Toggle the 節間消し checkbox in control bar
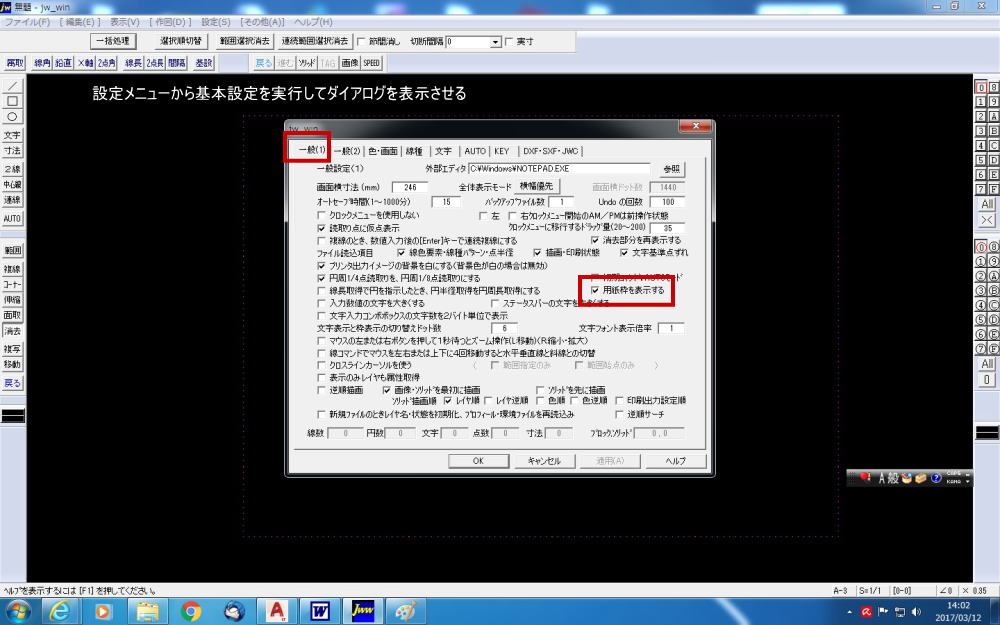The width and height of the screenshot is (1000, 625). tap(361, 41)
